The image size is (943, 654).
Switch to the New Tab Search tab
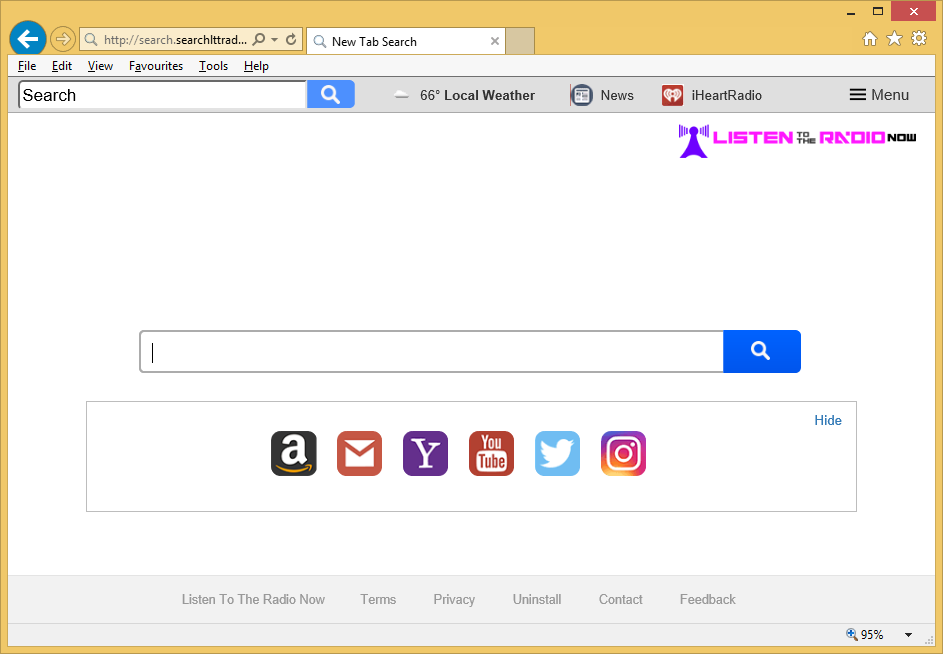[406, 42]
